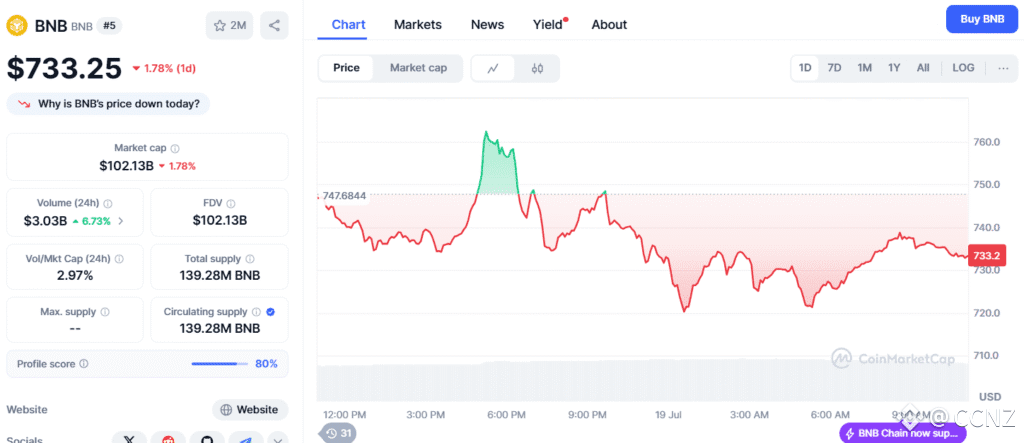The height and width of the screenshot is (443, 1024).
Task: Add BNB to watchlist via star button
Action: coord(229,25)
